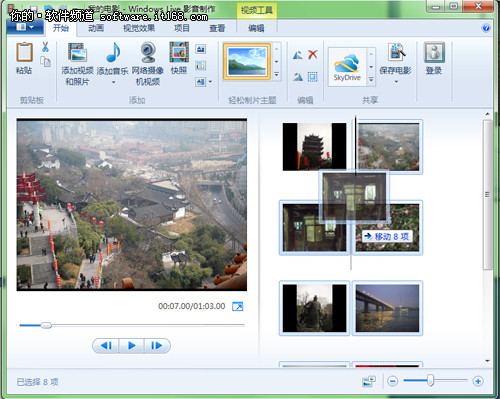Click the Rotate right icon
500x399 pixels.
pyautogui.click(x=298, y=77)
